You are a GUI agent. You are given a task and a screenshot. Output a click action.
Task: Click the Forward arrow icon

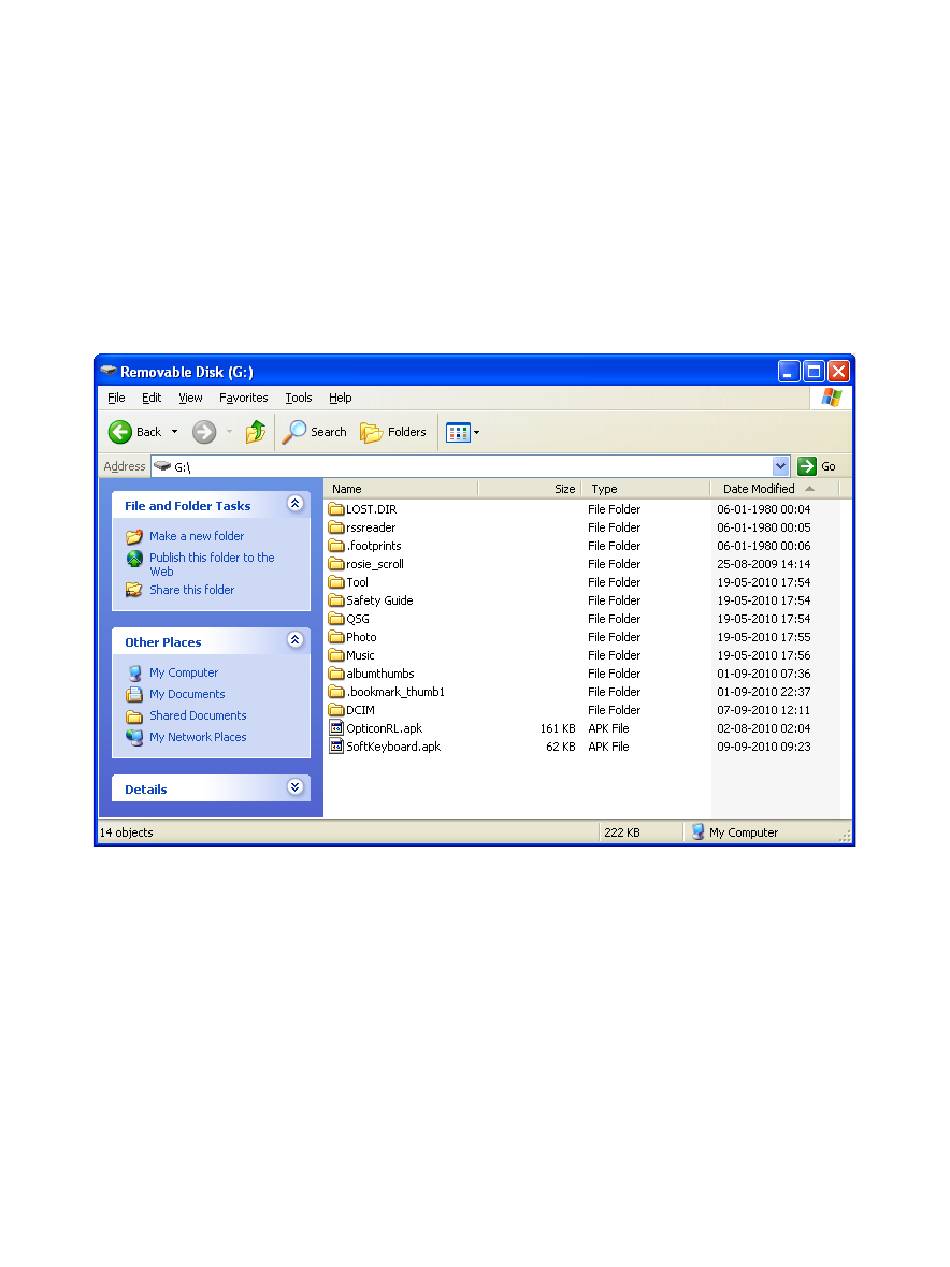pos(204,432)
